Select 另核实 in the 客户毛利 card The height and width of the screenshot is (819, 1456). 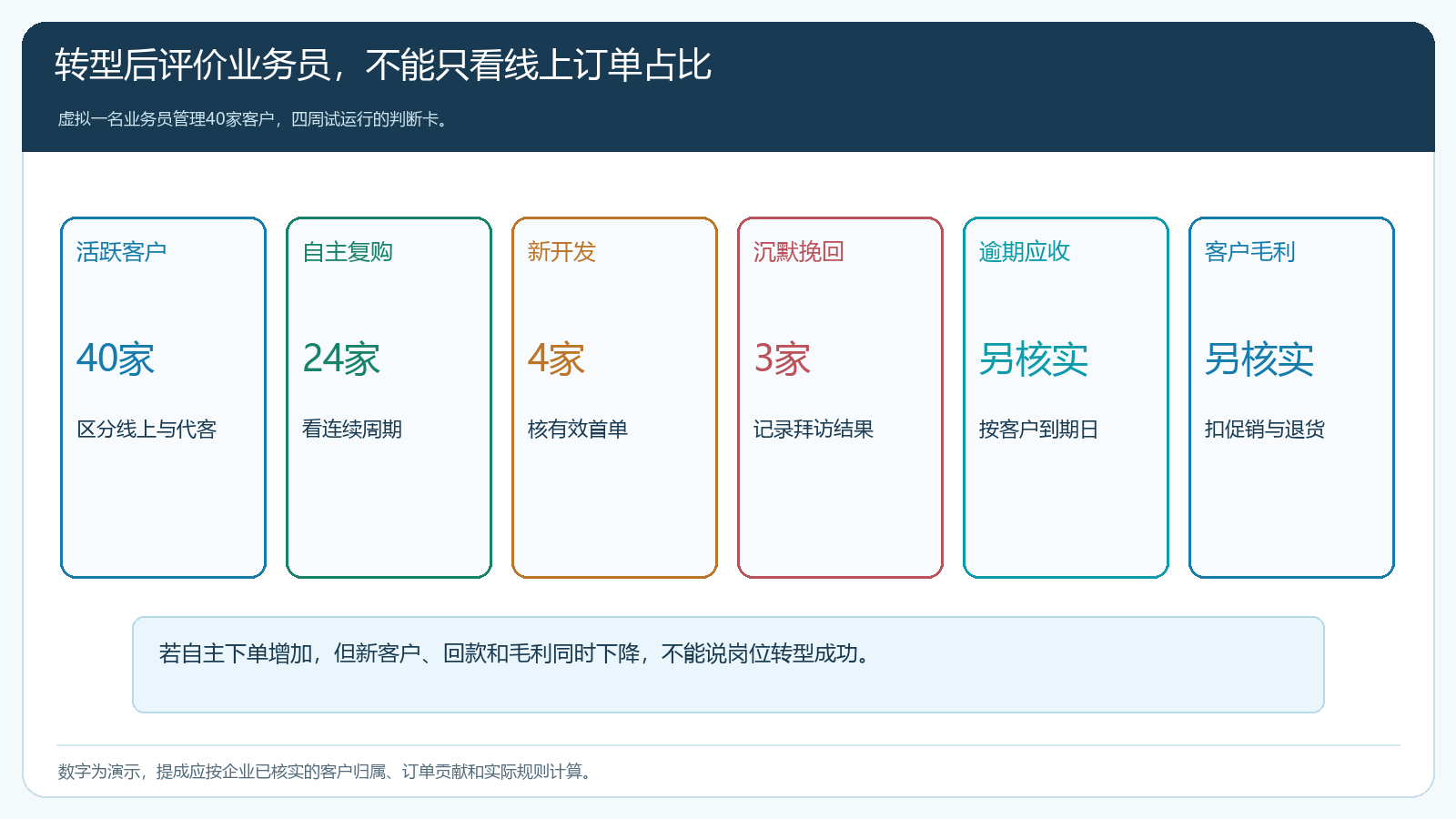(1259, 359)
